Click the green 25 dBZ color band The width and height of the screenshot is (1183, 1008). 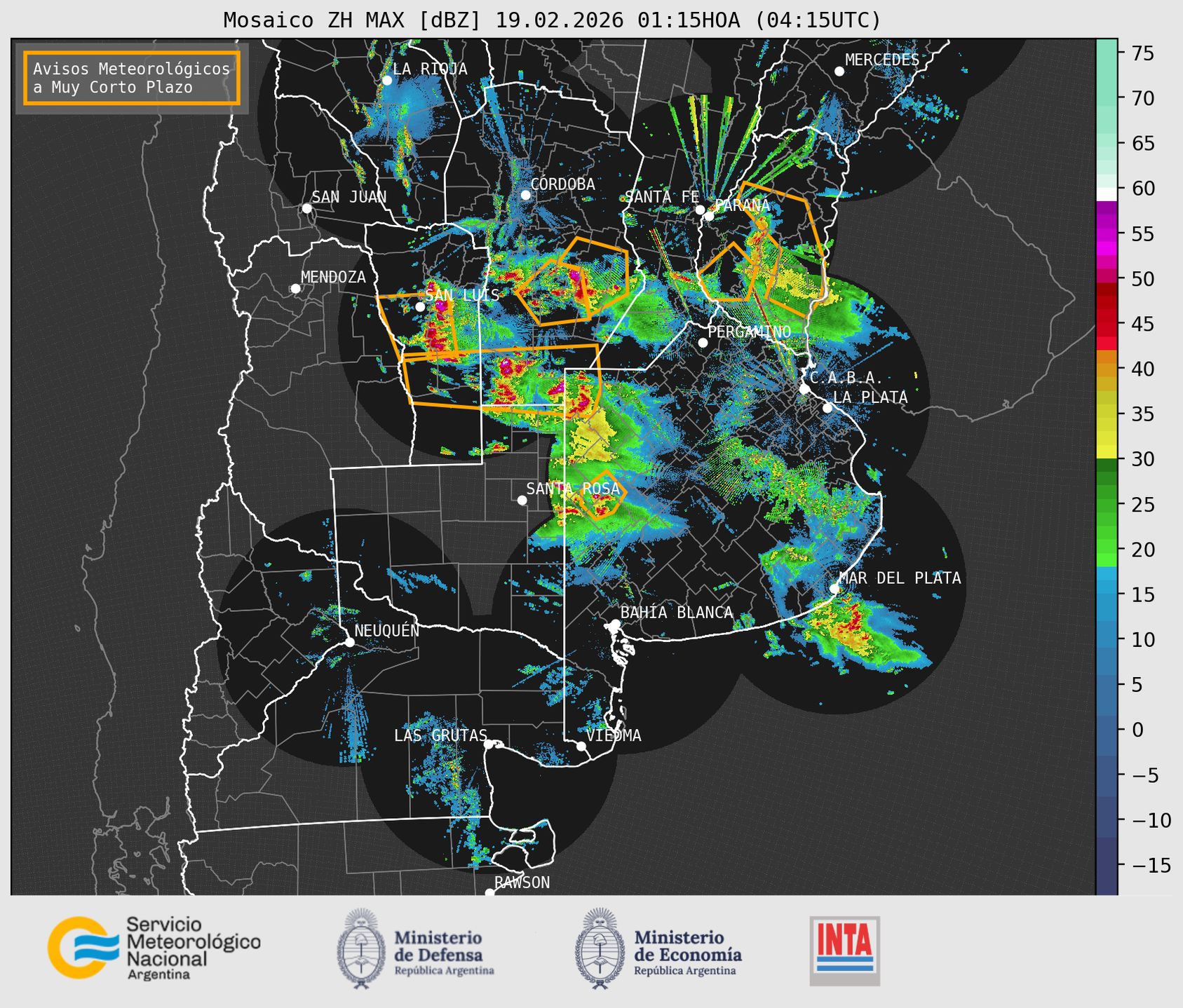1106,504
